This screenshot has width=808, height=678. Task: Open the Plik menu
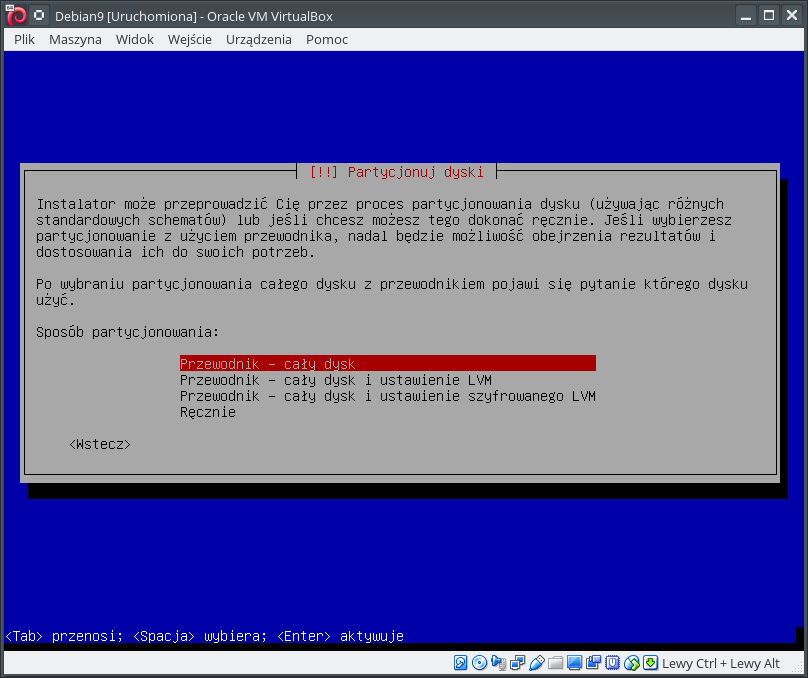[x=25, y=39]
